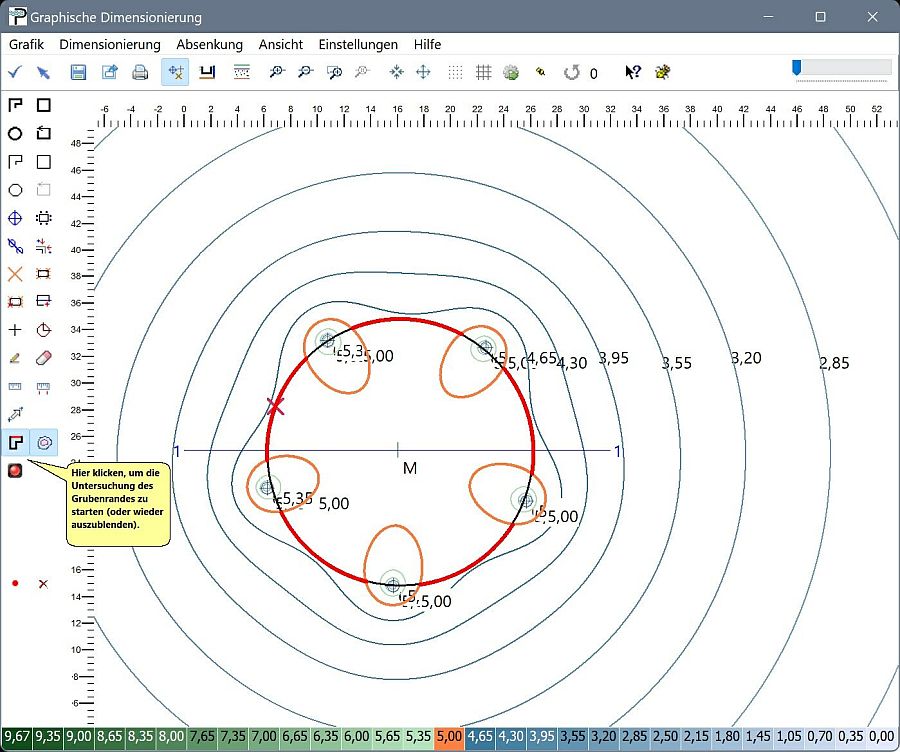Select the blue crosshair circle tool
This screenshot has height=752, width=900.
pos(15,218)
